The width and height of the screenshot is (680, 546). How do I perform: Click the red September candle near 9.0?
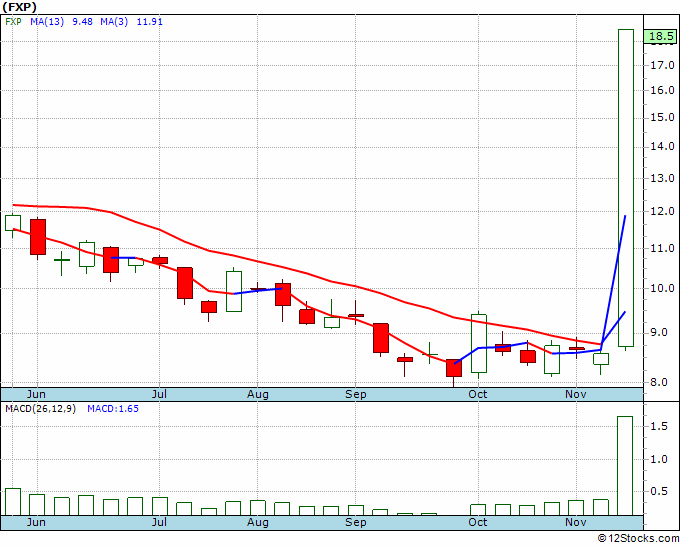coord(381,337)
